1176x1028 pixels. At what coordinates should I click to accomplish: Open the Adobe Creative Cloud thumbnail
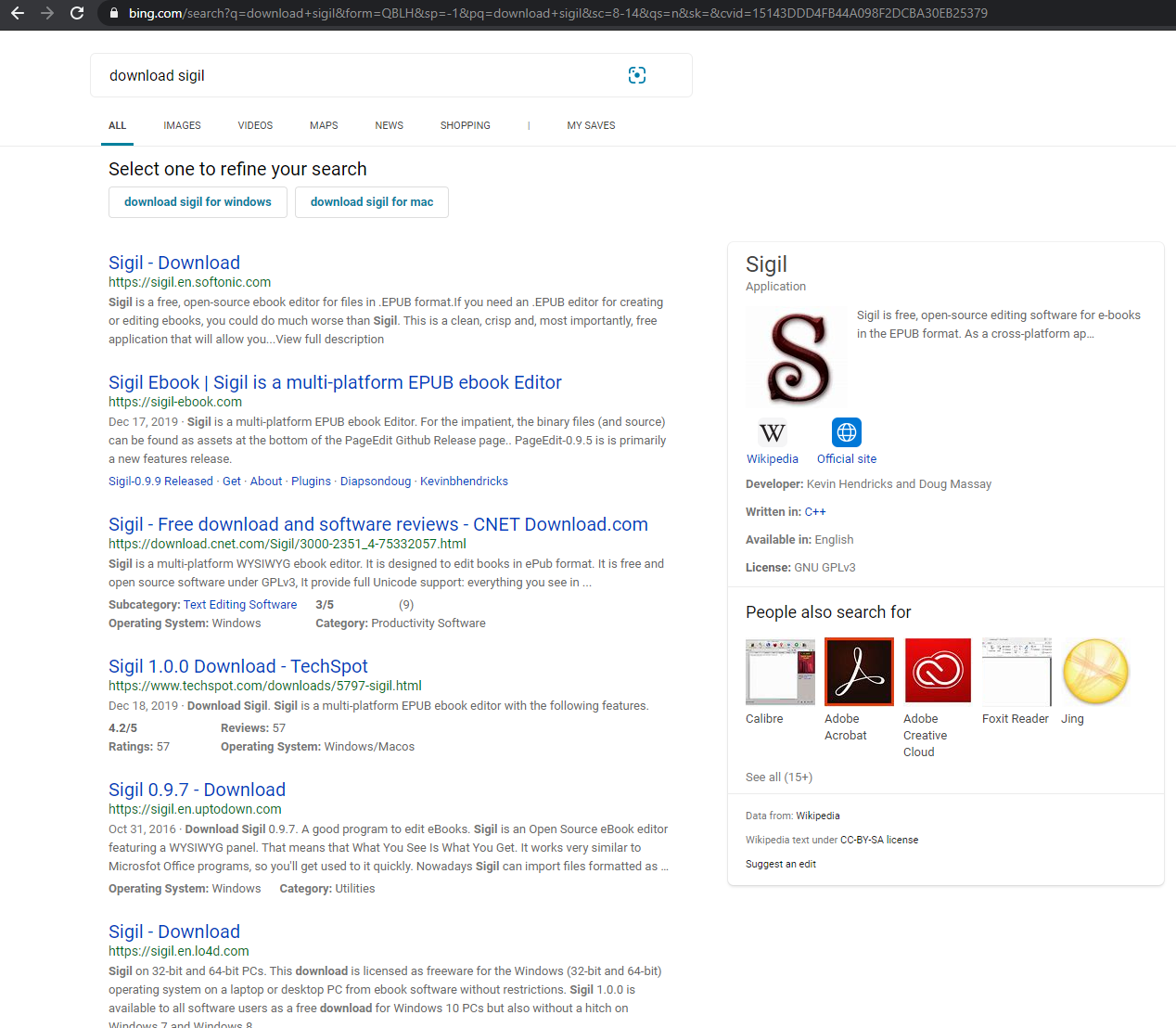[938, 671]
